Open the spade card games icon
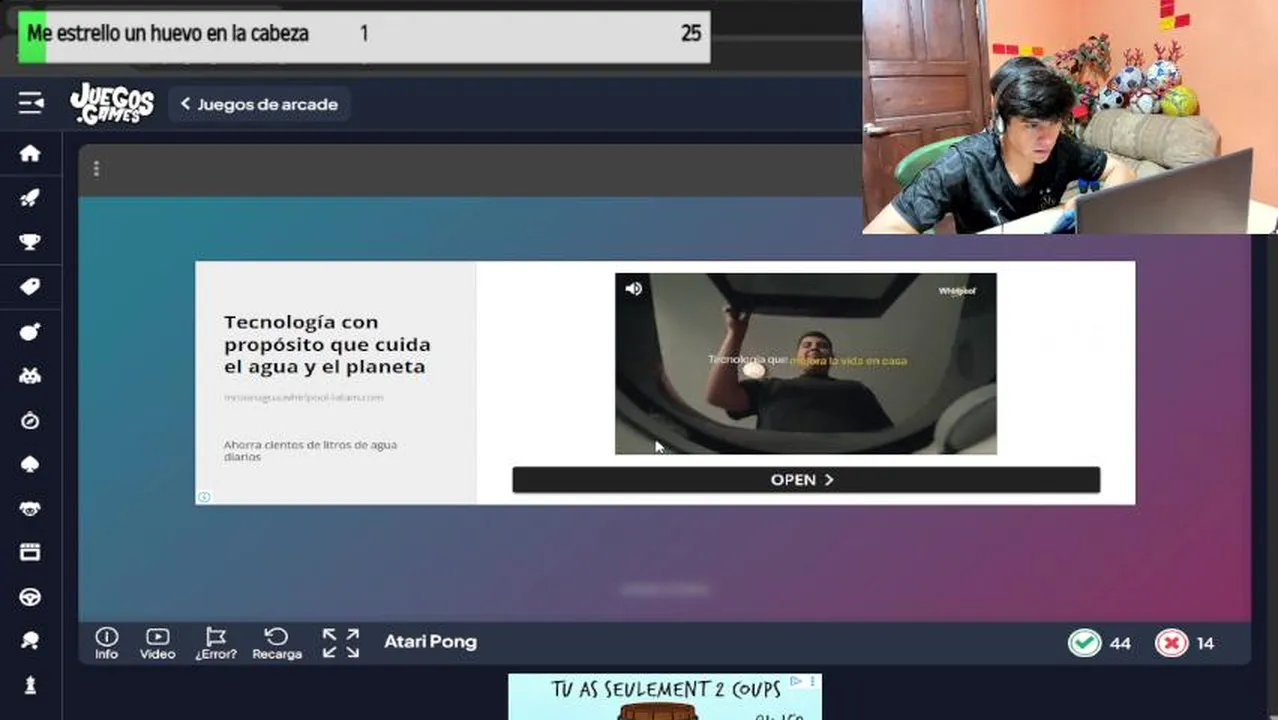Viewport: 1278px width, 720px height. (30, 464)
